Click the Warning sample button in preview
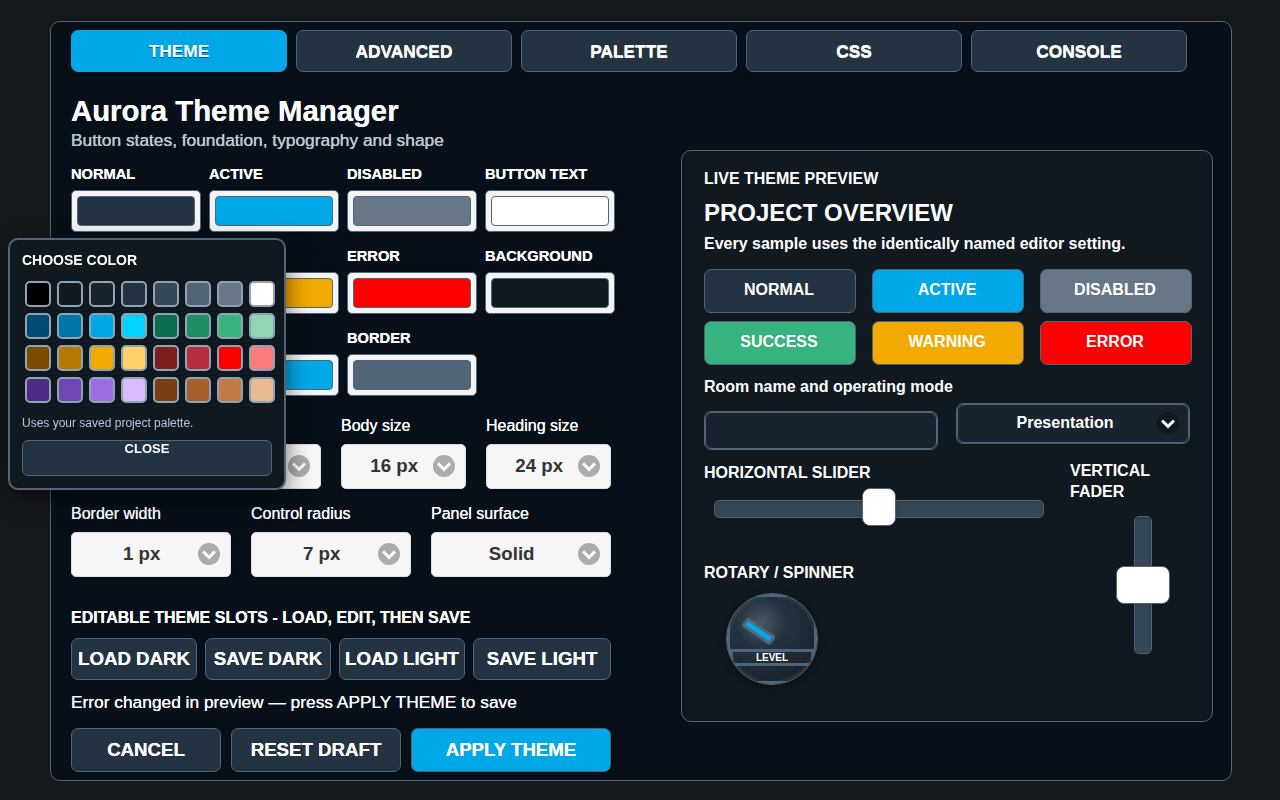Viewport: 1280px width, 800px height. coord(948,343)
